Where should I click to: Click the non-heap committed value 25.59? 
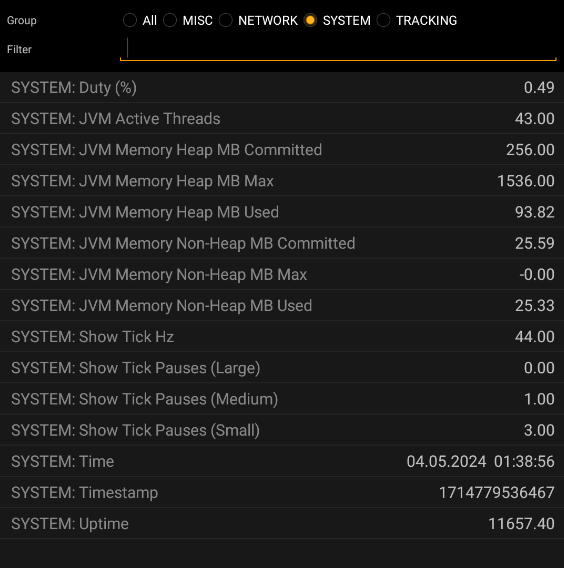(x=535, y=243)
